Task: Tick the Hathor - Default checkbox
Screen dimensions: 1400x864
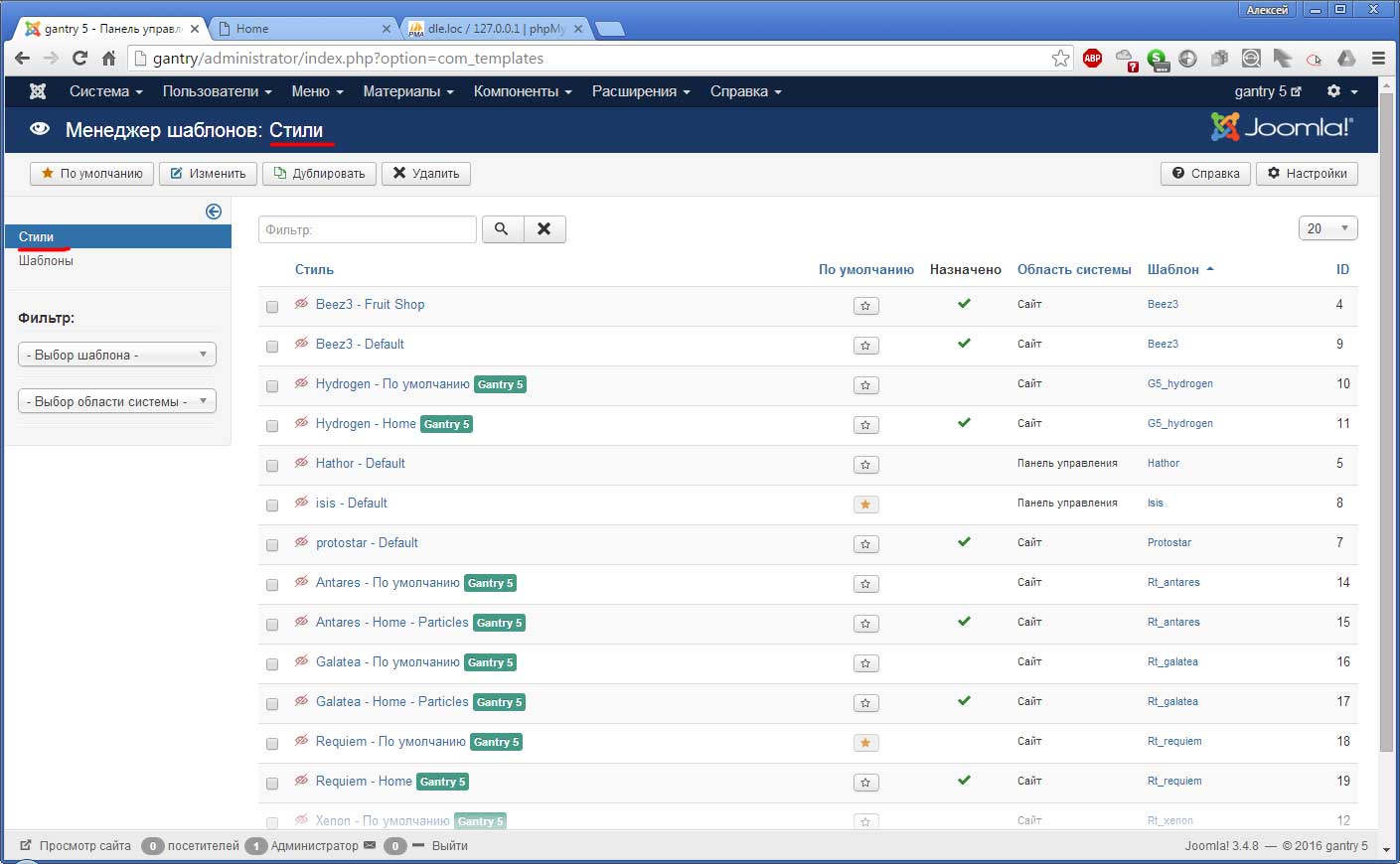Action: pyautogui.click(x=272, y=466)
